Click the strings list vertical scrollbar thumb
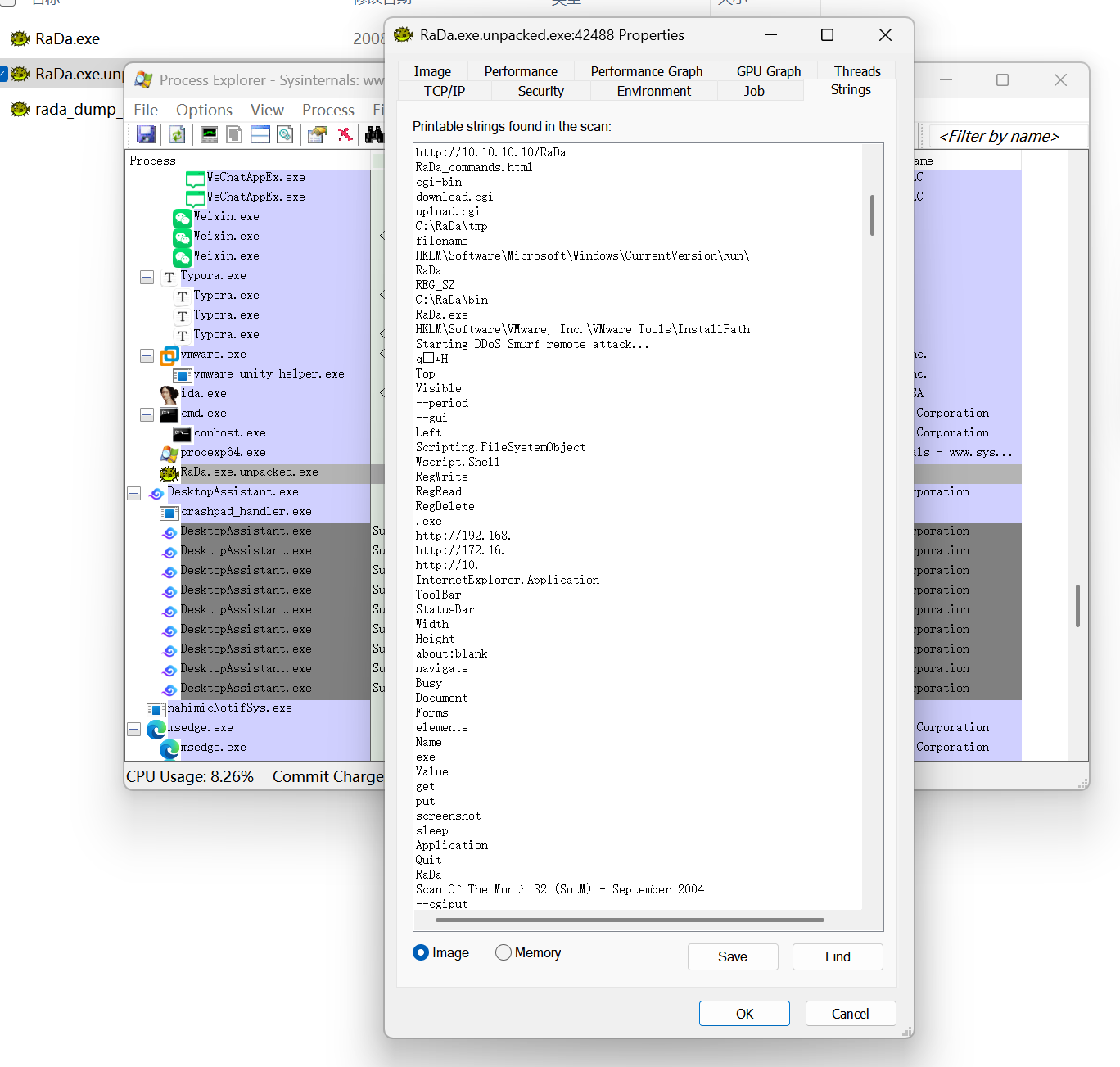 point(872,215)
